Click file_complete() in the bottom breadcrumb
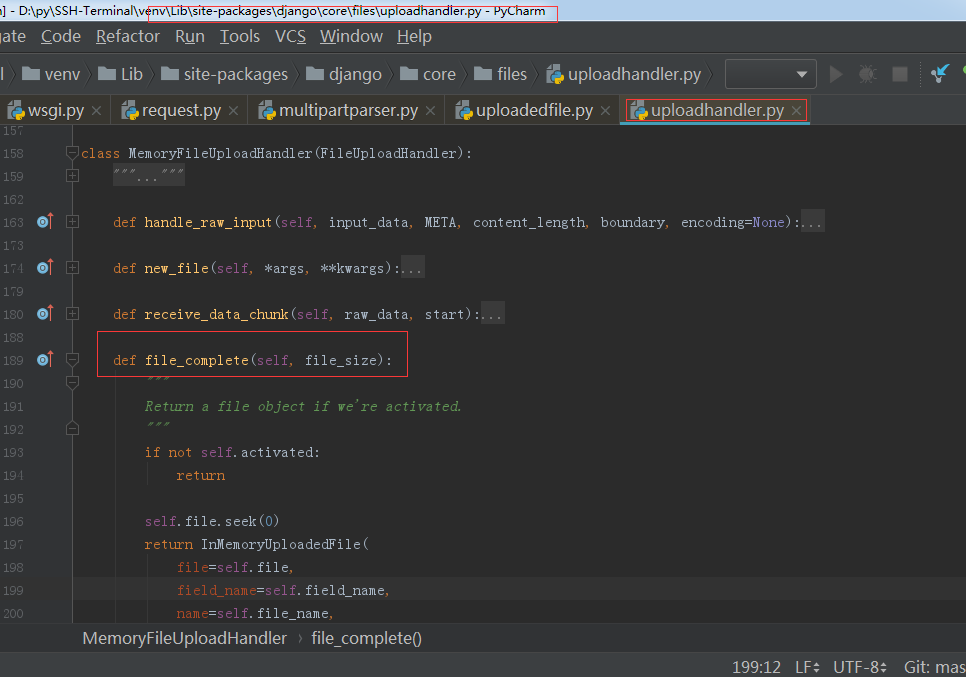 (x=367, y=639)
